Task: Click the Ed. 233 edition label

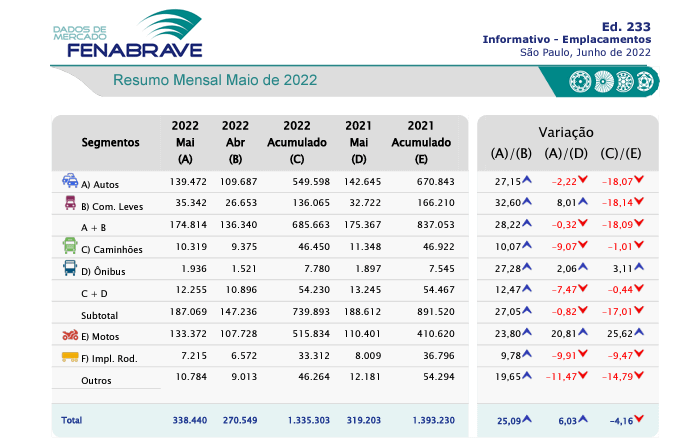Action: tap(627, 23)
